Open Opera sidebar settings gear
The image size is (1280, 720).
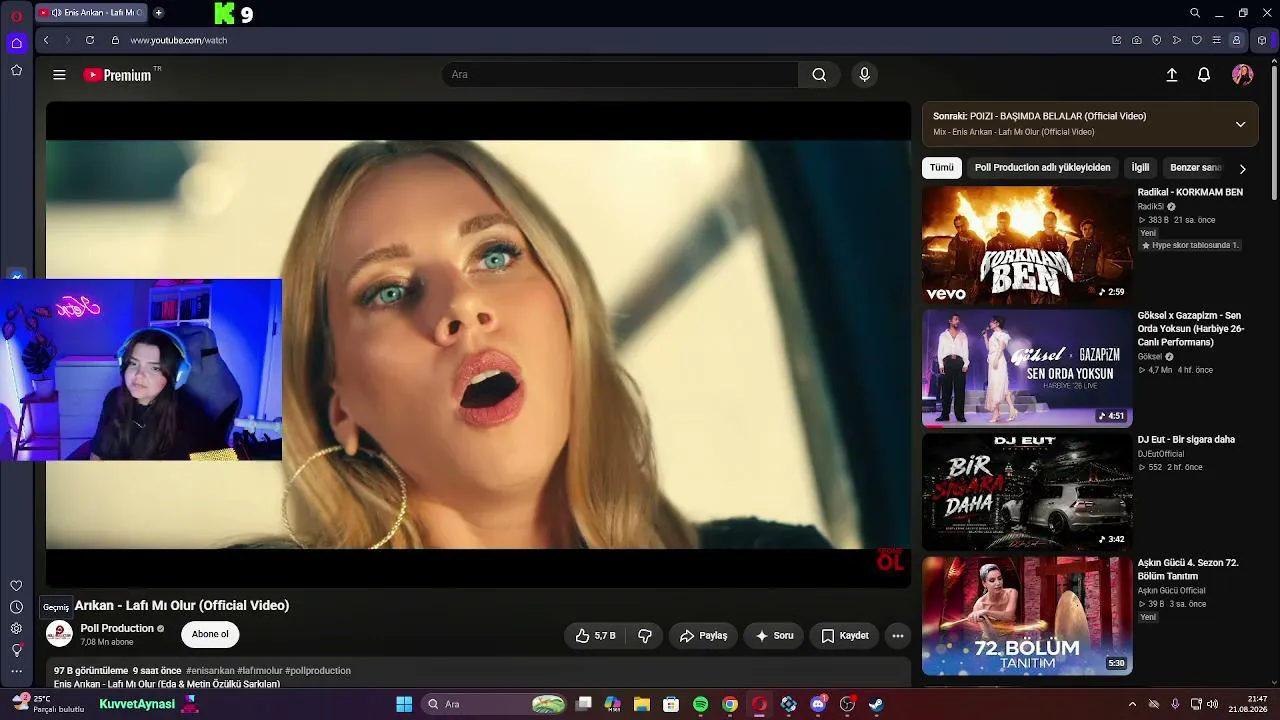pos(16,628)
